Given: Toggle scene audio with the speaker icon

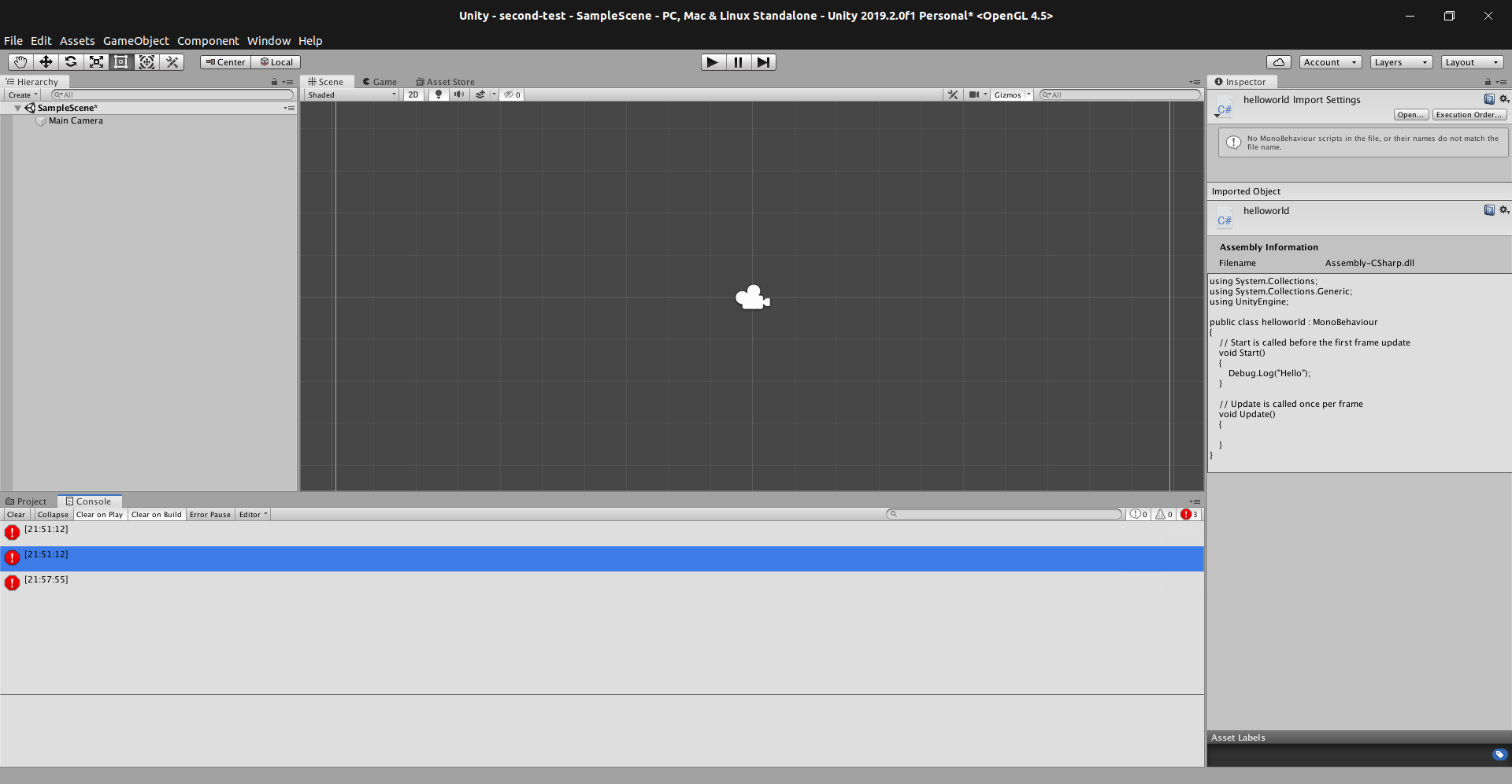Looking at the screenshot, I should click(459, 94).
